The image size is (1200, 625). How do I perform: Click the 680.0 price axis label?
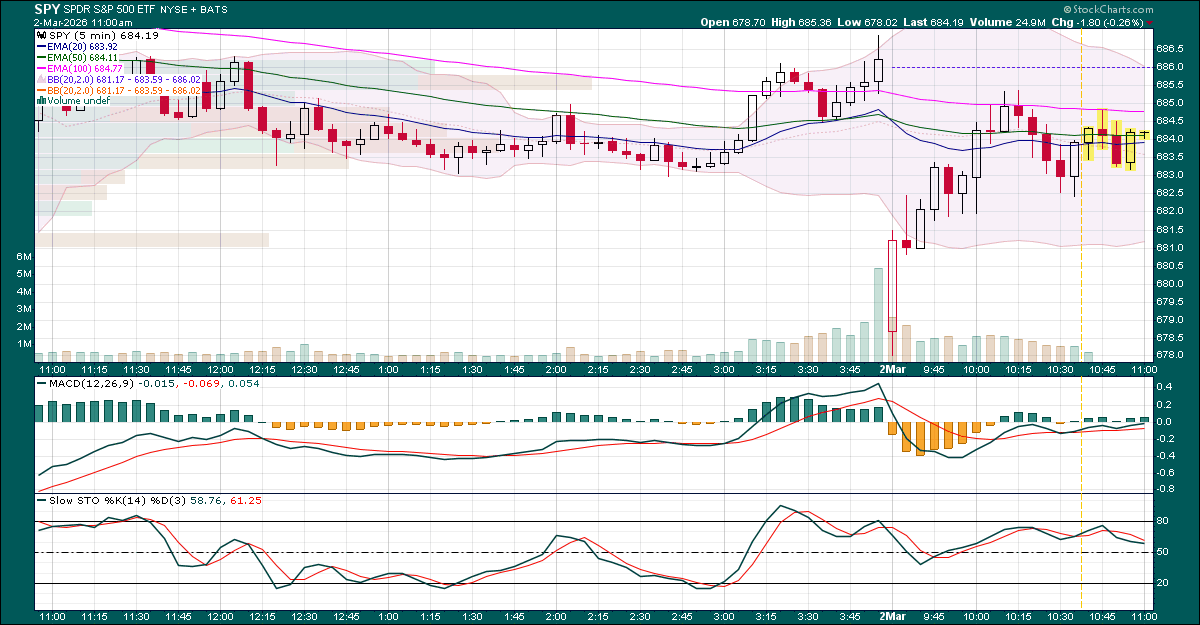coord(1171,283)
